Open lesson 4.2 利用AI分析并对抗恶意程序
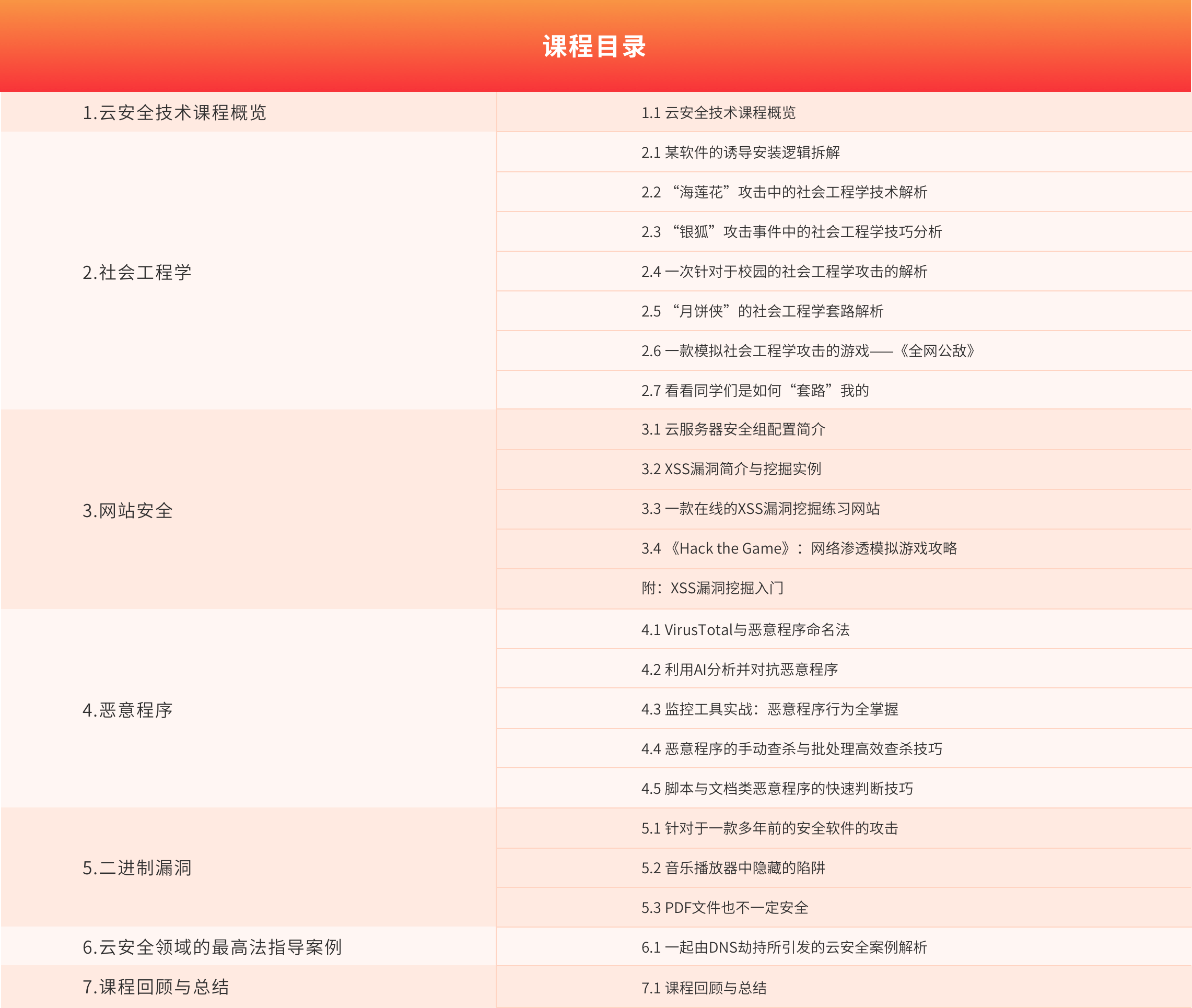The image size is (1192, 1008). pyautogui.click(x=740, y=670)
